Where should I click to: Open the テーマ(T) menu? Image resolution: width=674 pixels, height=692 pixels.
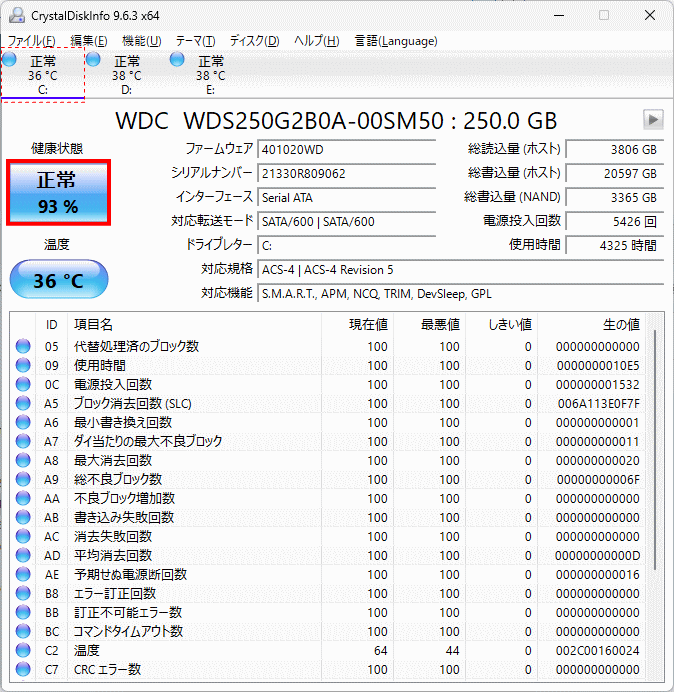pyautogui.click(x=196, y=41)
